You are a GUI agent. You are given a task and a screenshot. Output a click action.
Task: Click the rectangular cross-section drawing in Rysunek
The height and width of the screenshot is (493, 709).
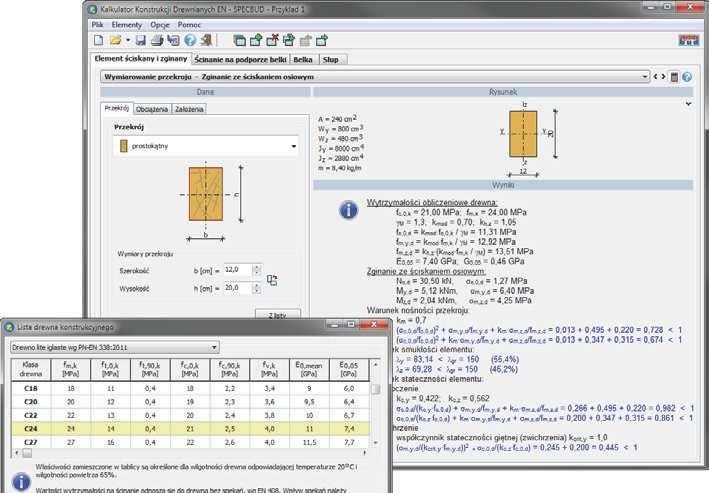[x=523, y=134]
